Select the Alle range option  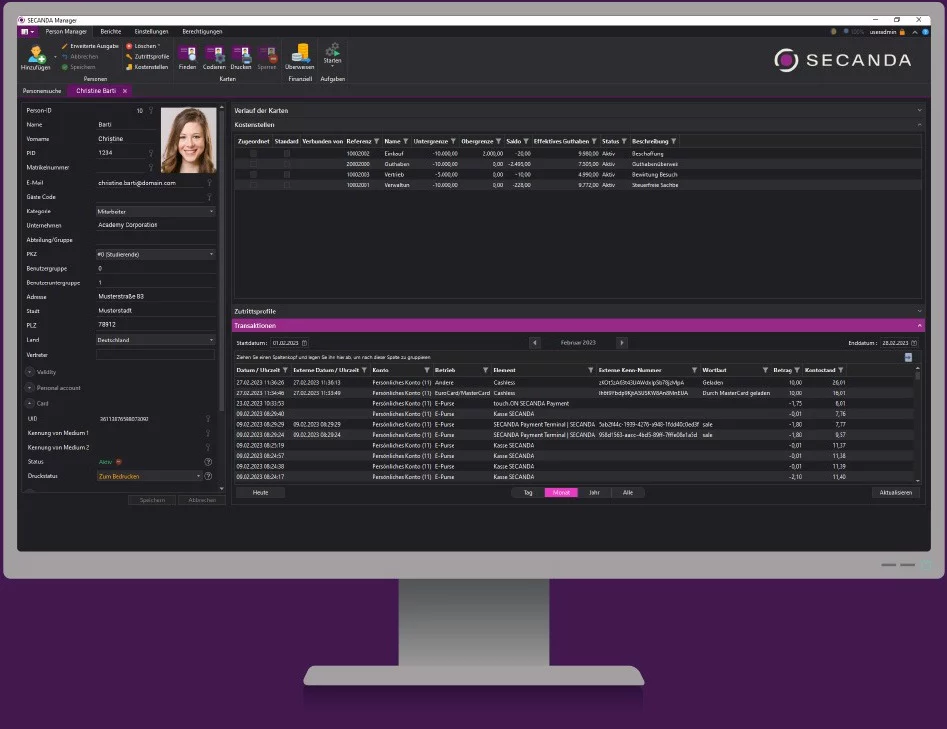628,492
